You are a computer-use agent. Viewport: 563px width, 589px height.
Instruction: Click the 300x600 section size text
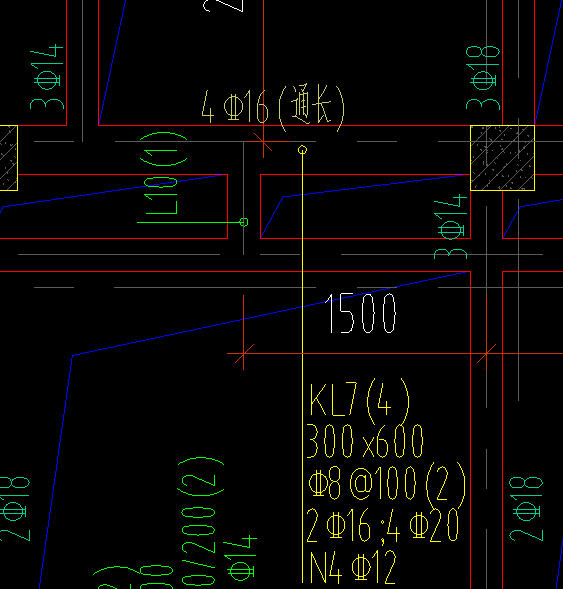coord(365,442)
